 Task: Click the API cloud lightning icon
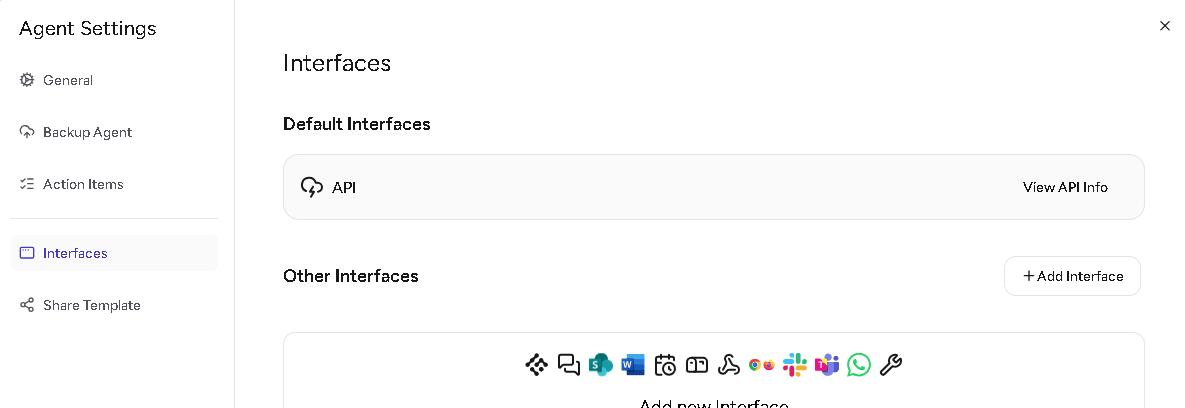[312, 187]
